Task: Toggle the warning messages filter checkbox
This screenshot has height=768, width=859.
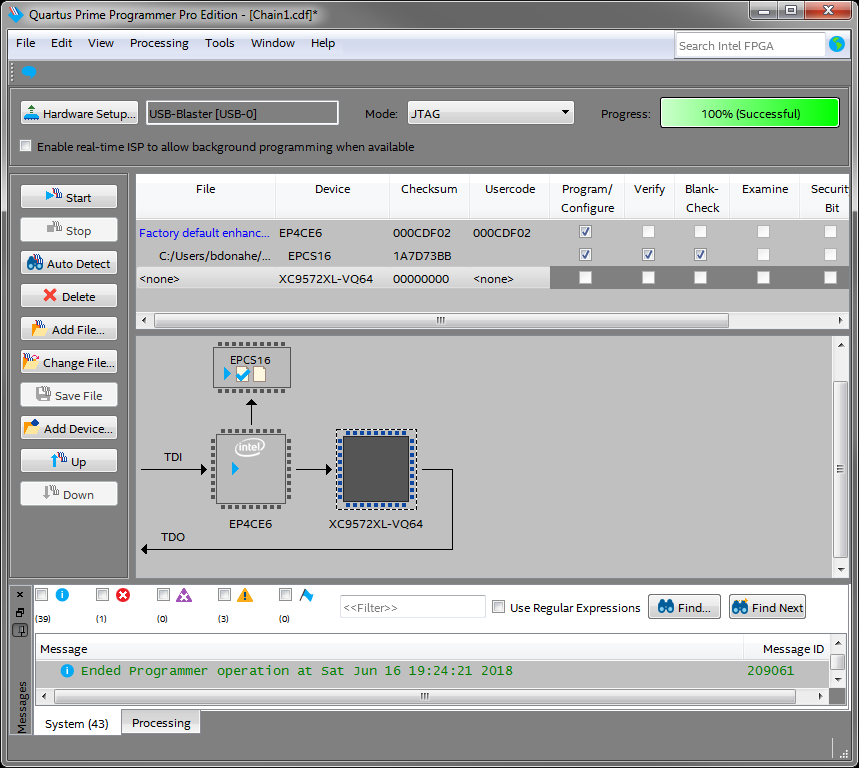Action: pyautogui.click(x=224, y=594)
